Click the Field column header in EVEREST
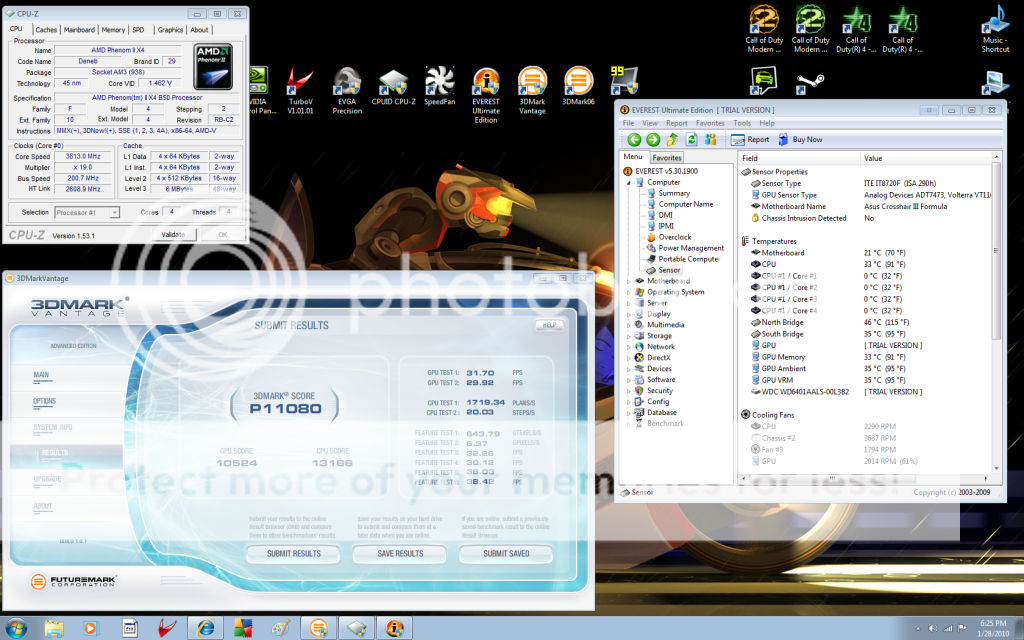The image size is (1024, 640). [799, 158]
